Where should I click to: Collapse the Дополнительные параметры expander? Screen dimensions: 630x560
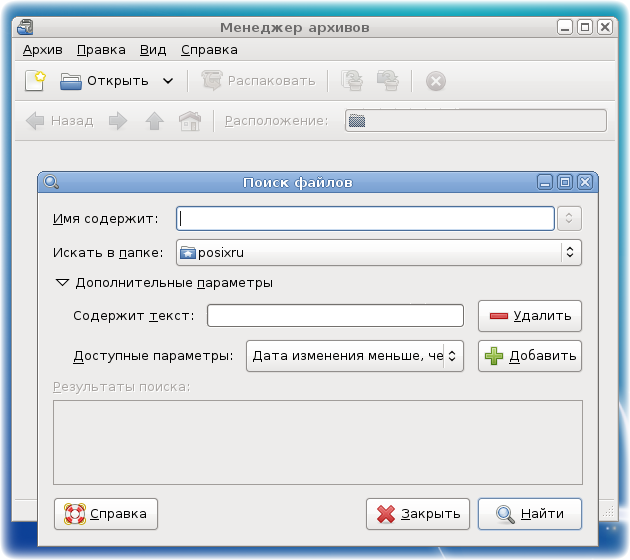pos(62,283)
